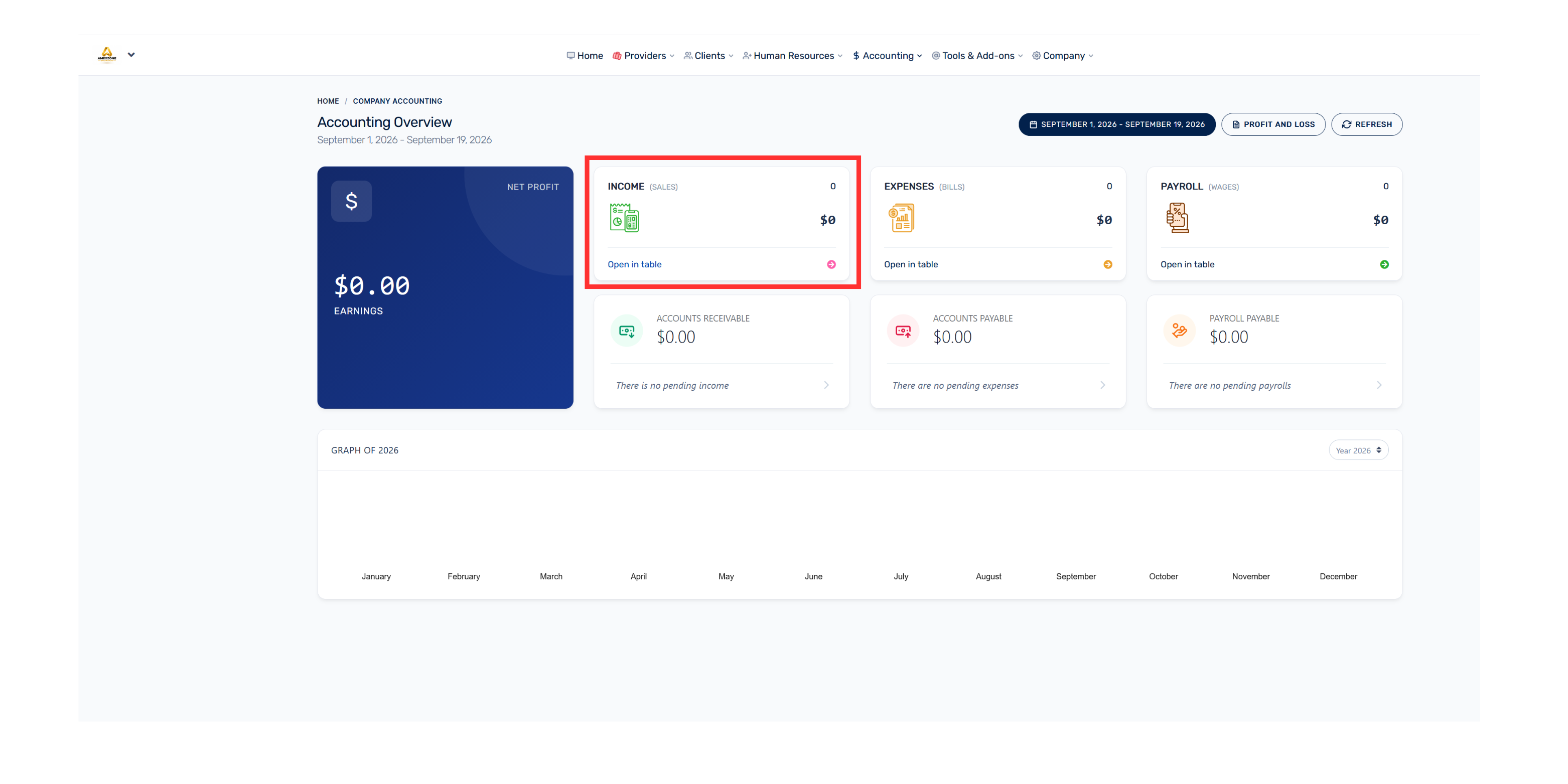Go to the Home menu item
Viewport: 1568px width, 784px height.
click(585, 55)
